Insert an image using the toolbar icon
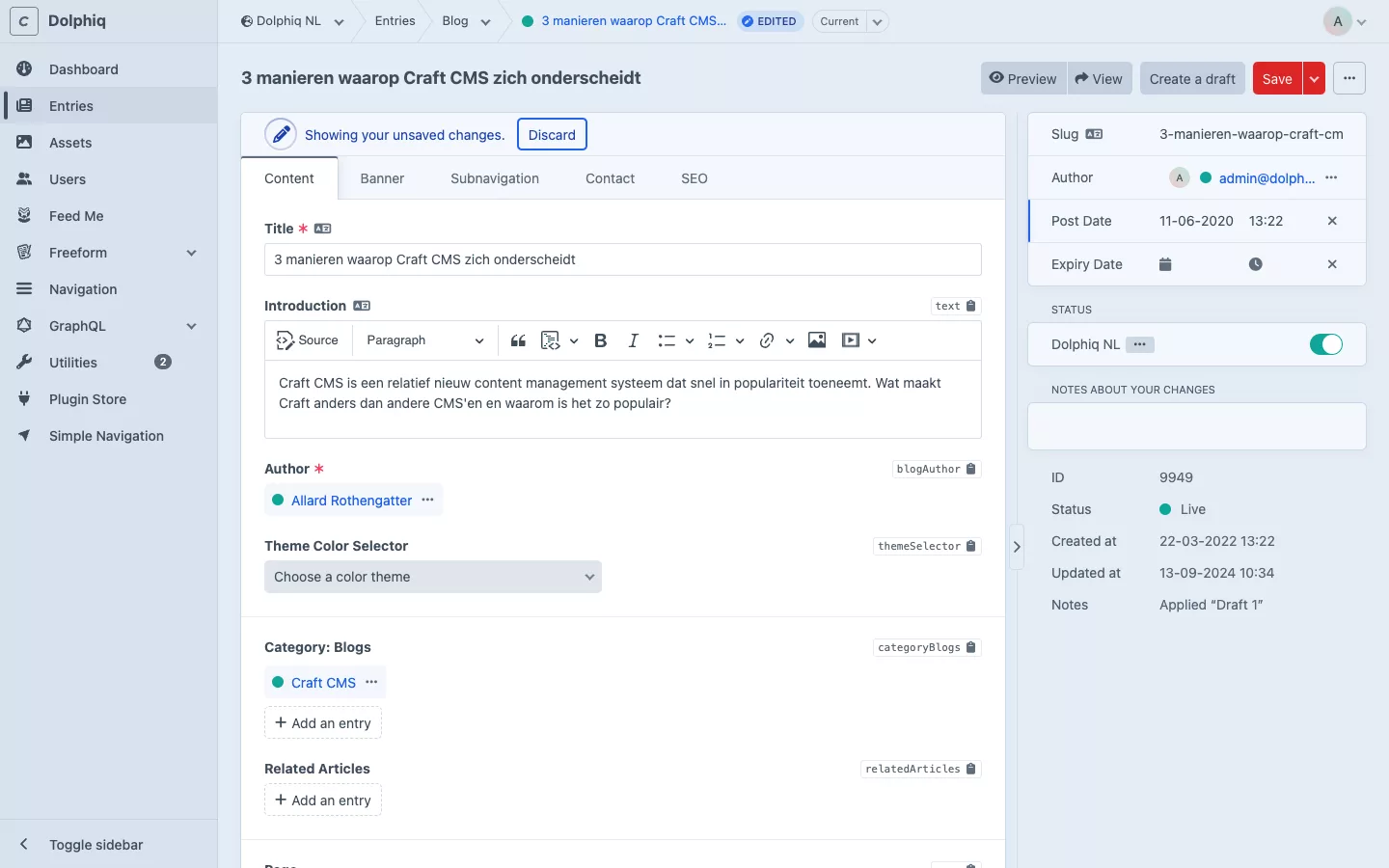 click(x=817, y=340)
